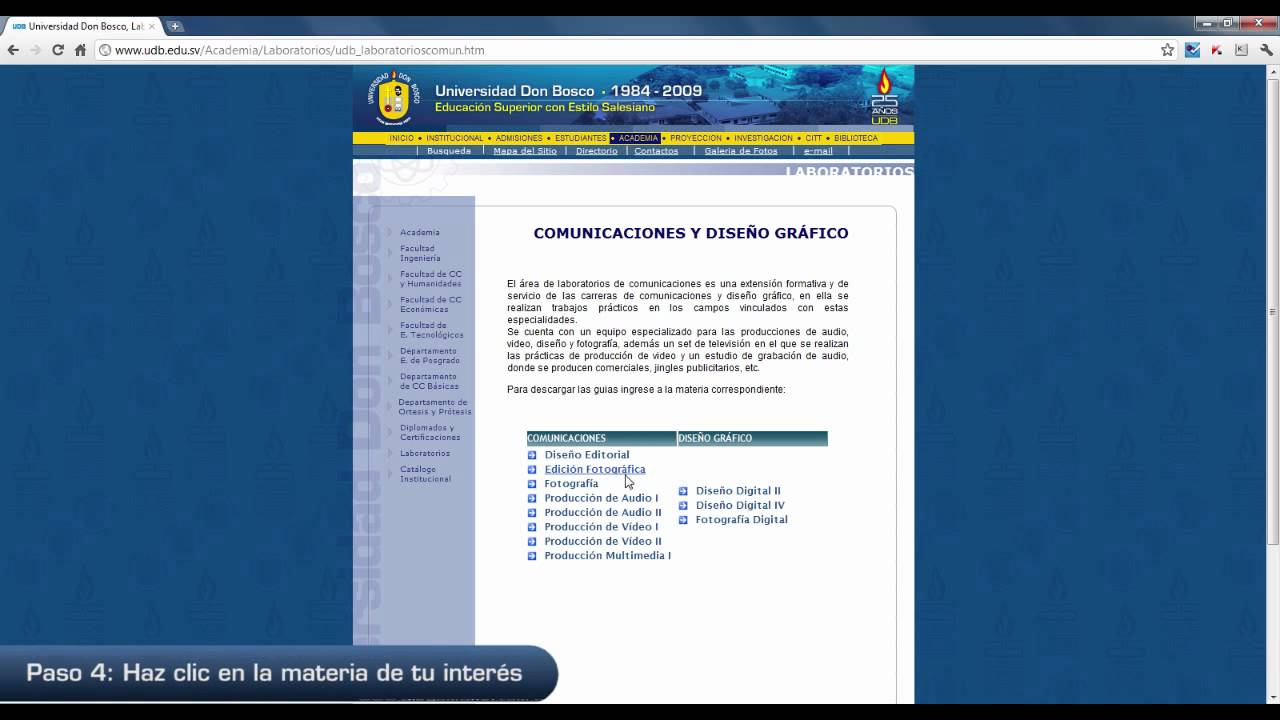Click arrow icon beside Producción de Video II
The image size is (1280, 720).
click(x=532, y=541)
